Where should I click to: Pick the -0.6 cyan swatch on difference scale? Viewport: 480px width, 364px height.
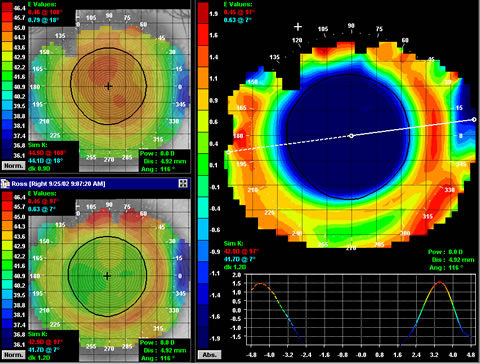pos(203,230)
